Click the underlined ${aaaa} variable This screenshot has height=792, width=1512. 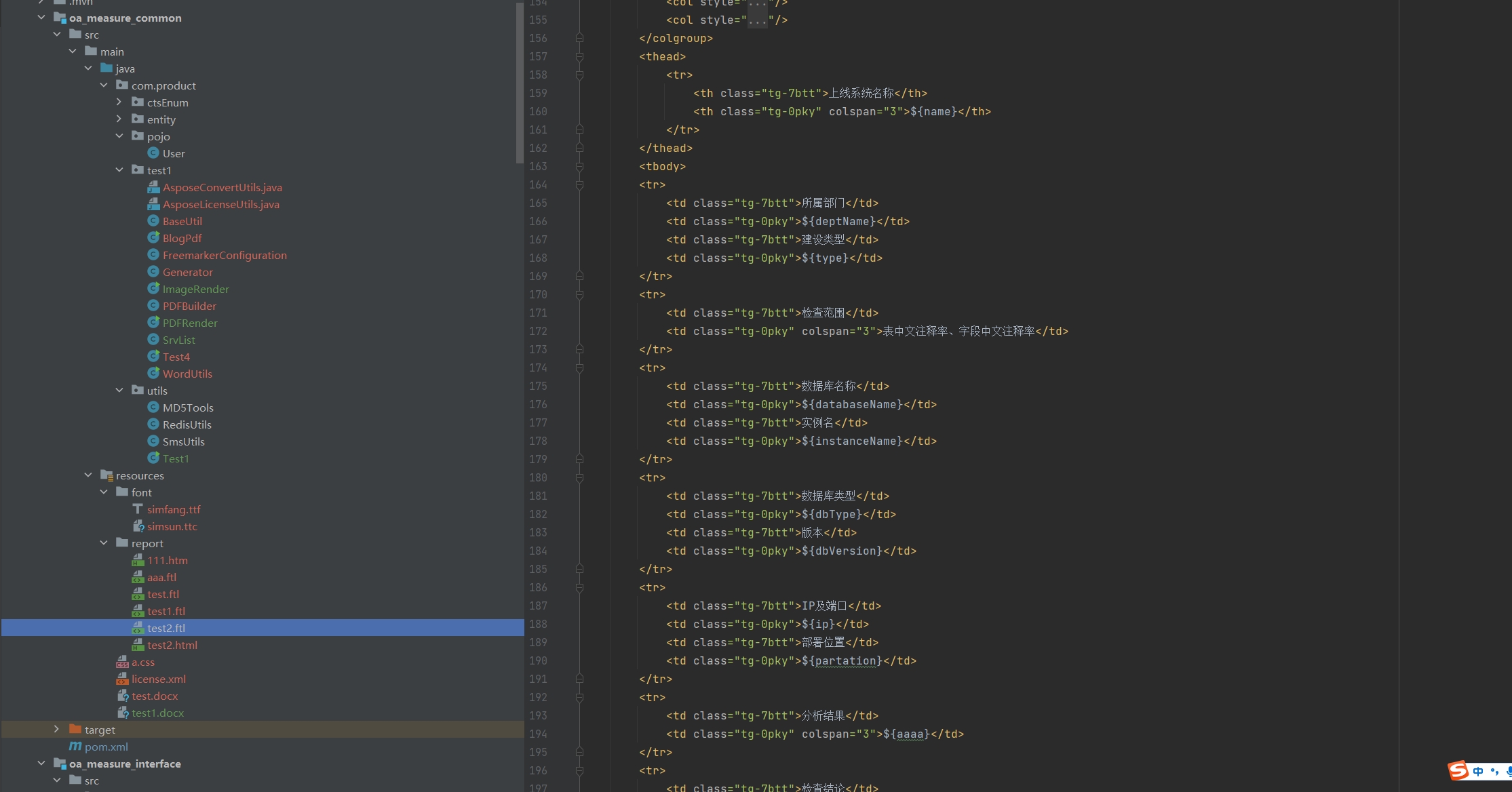(x=906, y=734)
